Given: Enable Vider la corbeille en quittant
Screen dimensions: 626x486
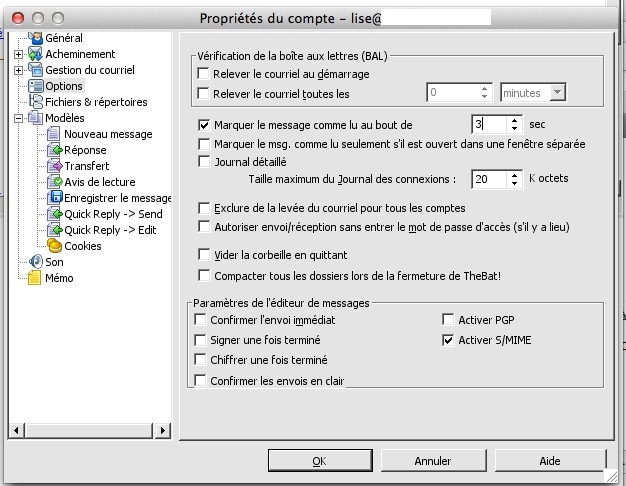Looking at the screenshot, I should coord(204,255).
